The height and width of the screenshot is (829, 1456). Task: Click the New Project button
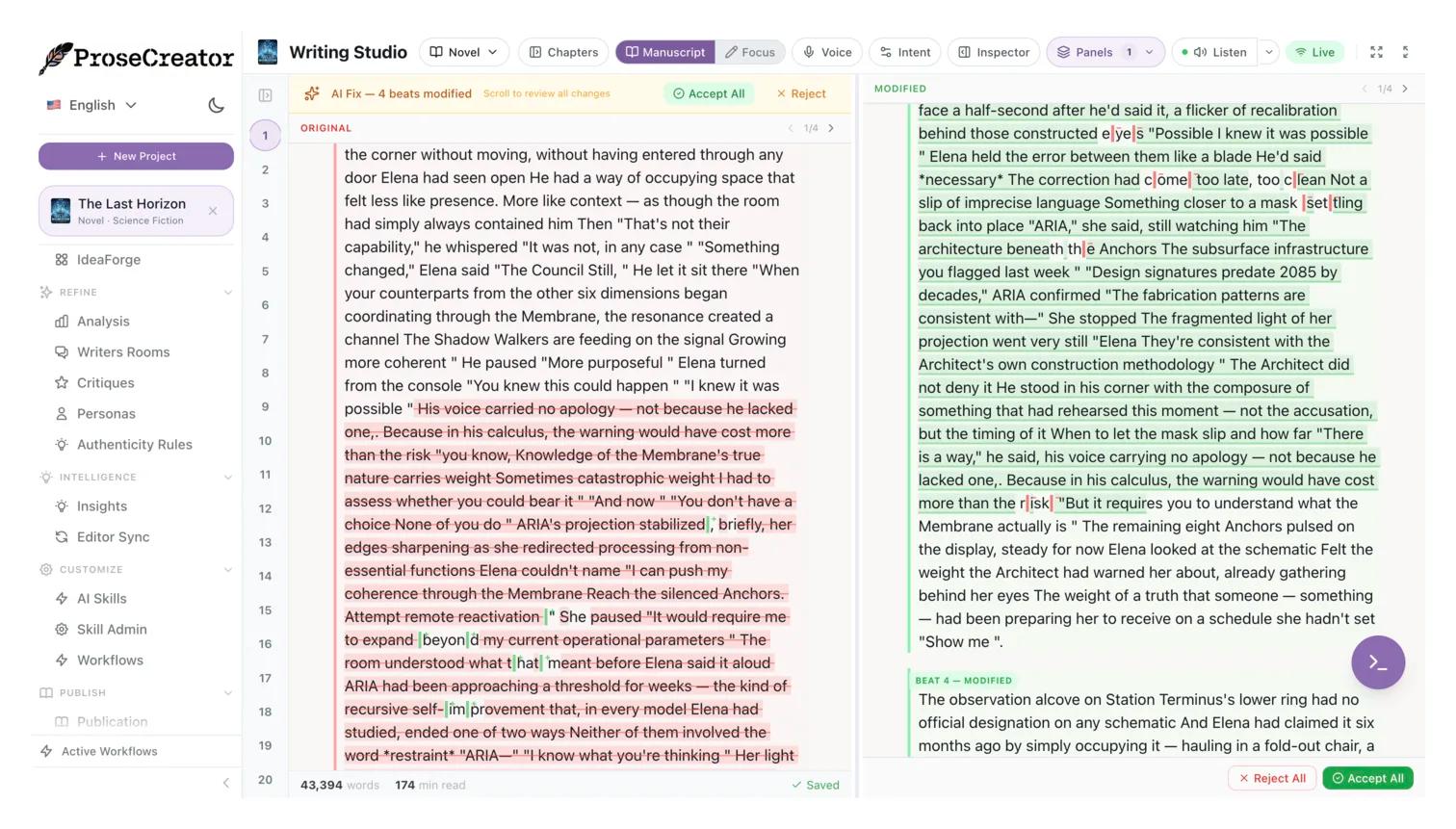[136, 155]
